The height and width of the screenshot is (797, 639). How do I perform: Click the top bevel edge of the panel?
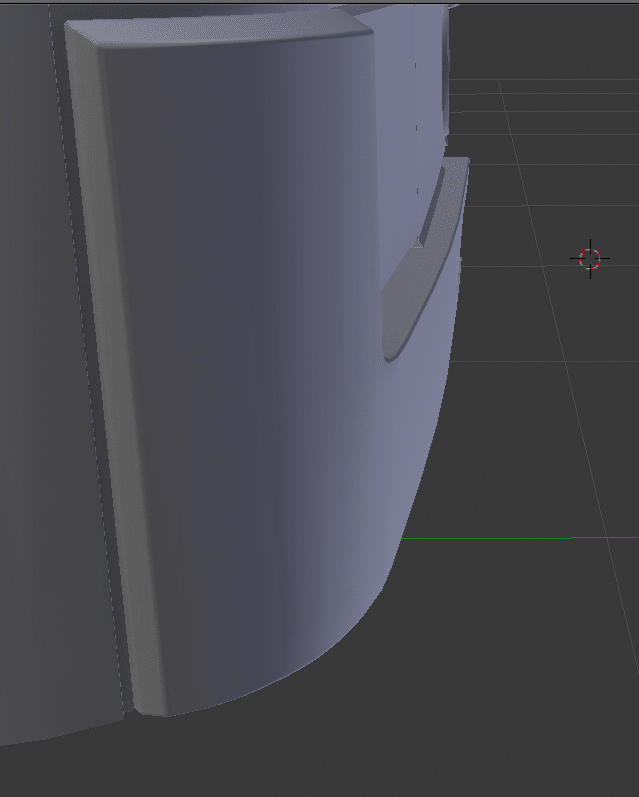[x=220, y=35]
